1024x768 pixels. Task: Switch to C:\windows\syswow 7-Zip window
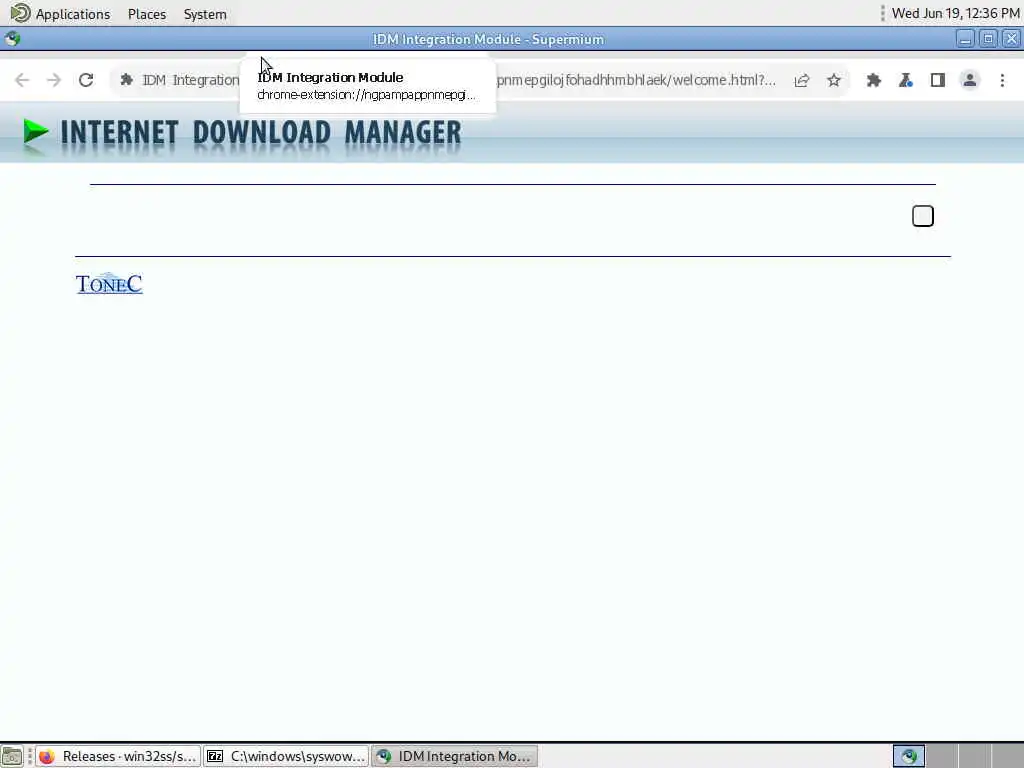coord(286,756)
